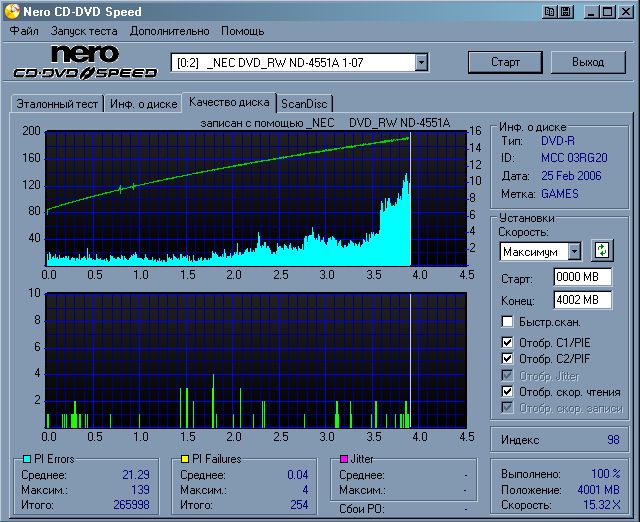
Task: Switch to the ScanDisc tab
Action: tap(304, 103)
